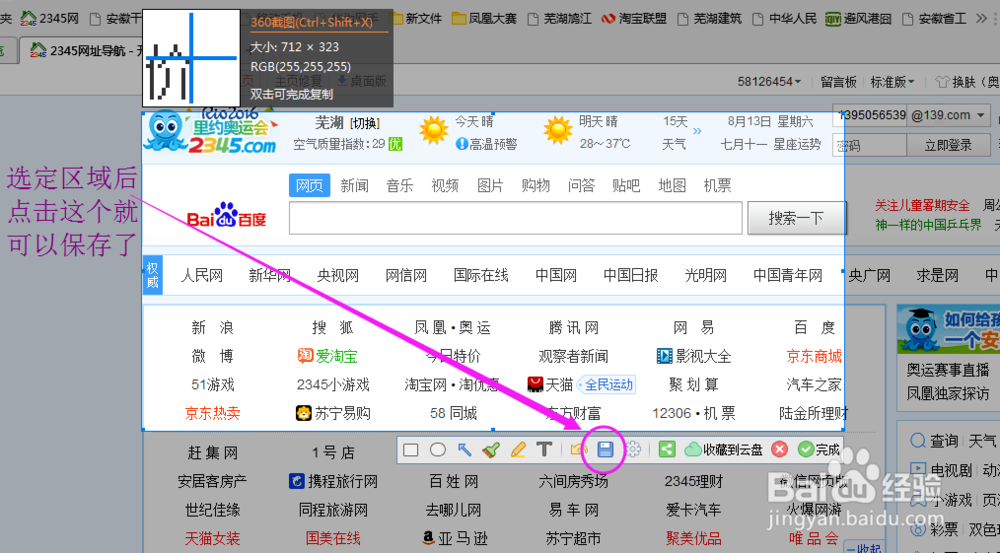1000x553 pixels.
Task: Open the 京东商城 link
Action: (814, 356)
